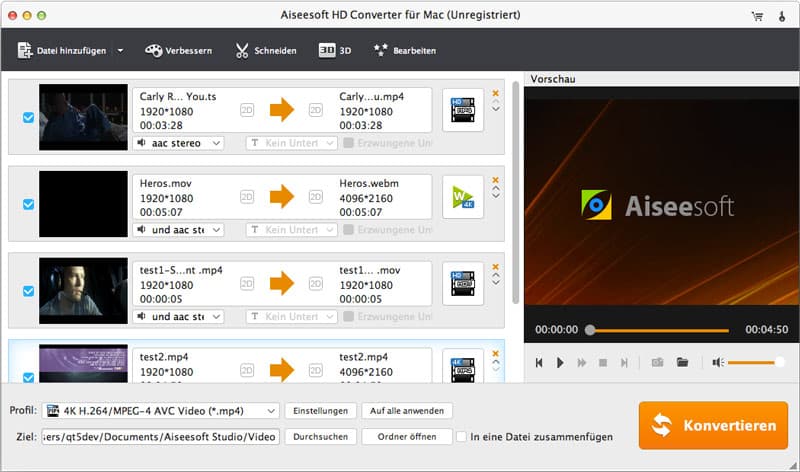Move Carly R... You.ts with reorder arrows
Viewport: 800px width, 472px height.
pos(495,106)
